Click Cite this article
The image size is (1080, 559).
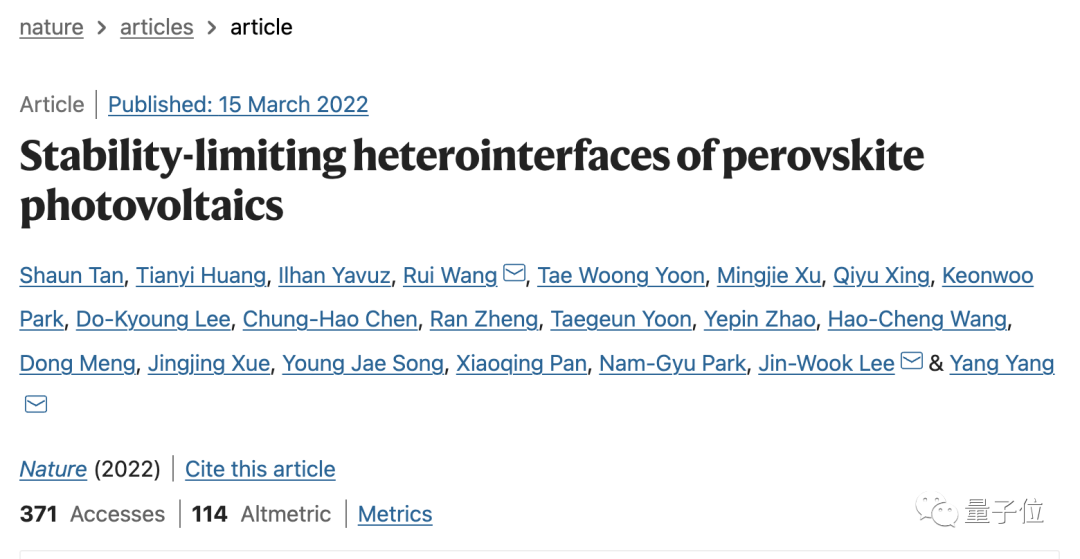point(260,470)
